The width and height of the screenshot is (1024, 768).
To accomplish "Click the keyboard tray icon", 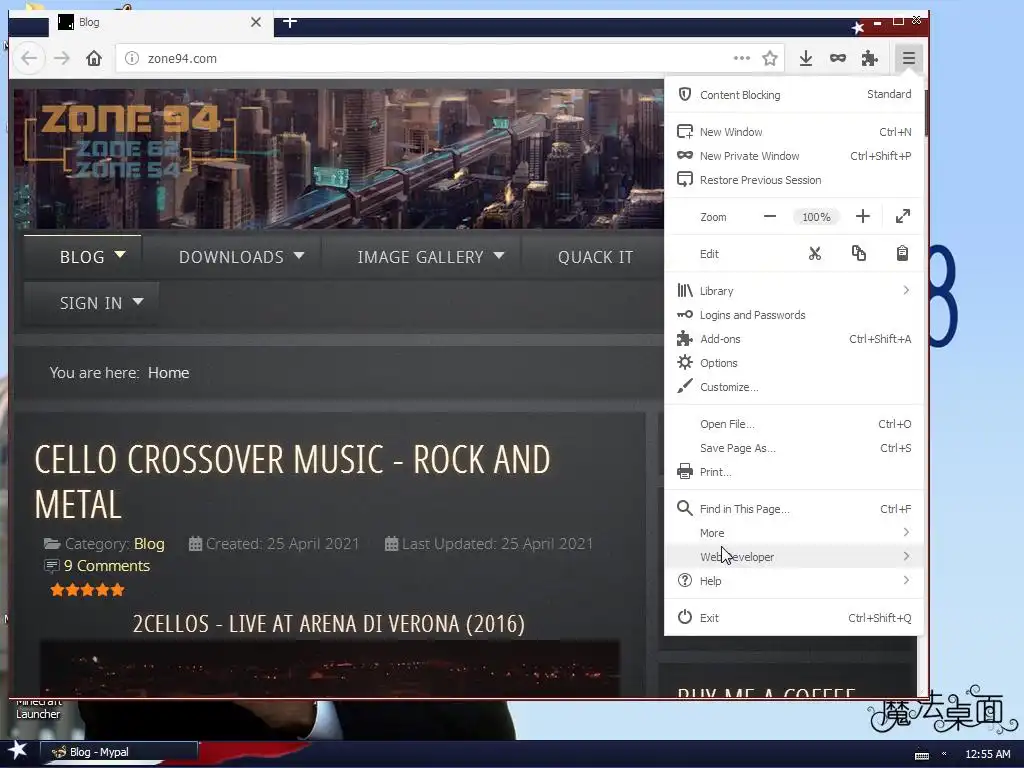I will click(x=922, y=755).
